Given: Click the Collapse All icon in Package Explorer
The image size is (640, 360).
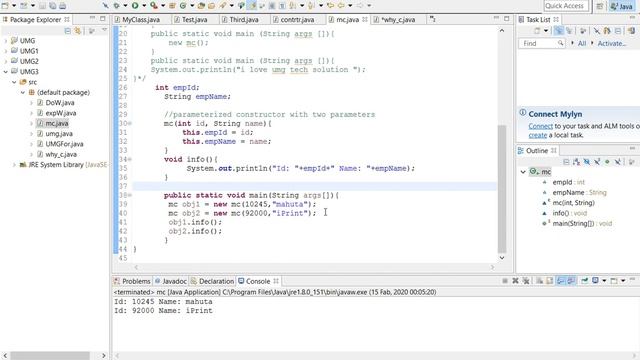Looking at the screenshot, I should 68,31.
